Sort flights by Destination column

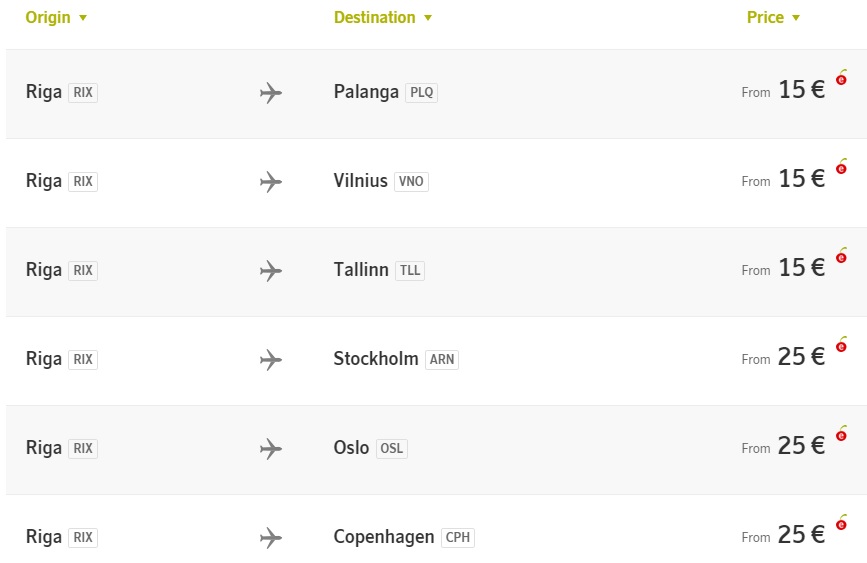pos(383,17)
